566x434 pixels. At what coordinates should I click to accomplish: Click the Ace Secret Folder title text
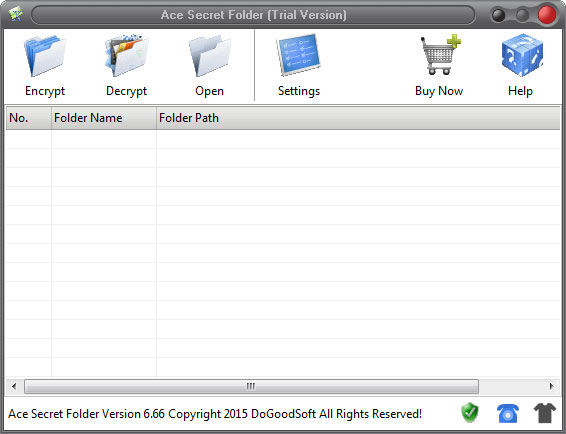(x=253, y=15)
